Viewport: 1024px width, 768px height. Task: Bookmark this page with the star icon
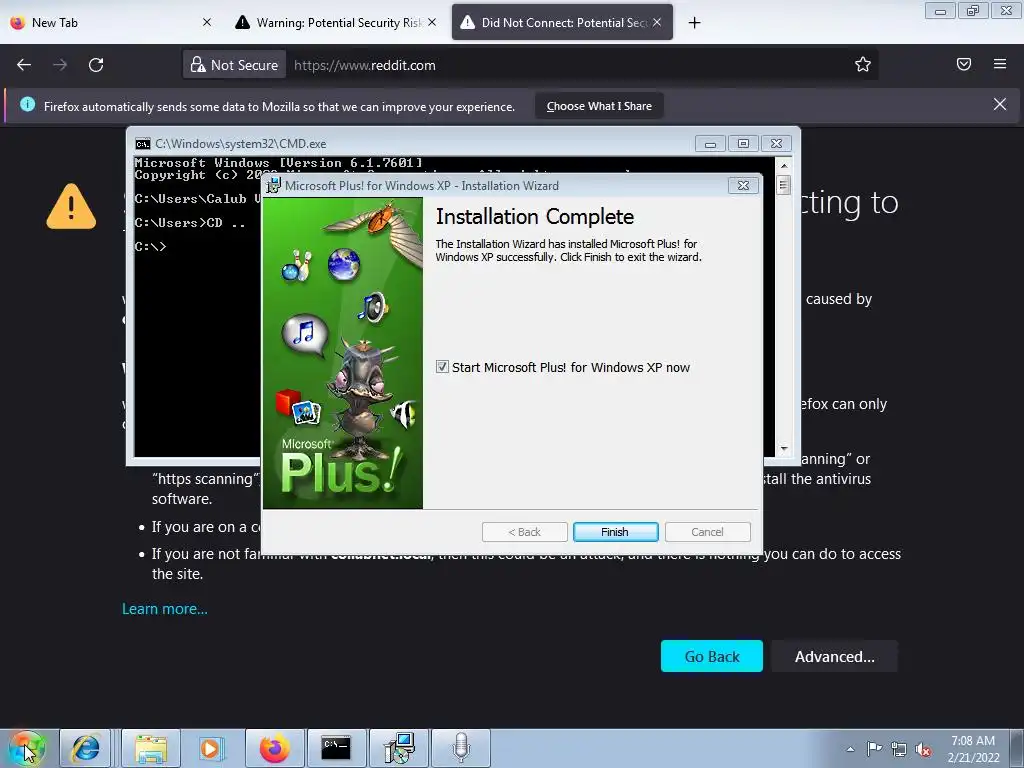[x=863, y=64]
